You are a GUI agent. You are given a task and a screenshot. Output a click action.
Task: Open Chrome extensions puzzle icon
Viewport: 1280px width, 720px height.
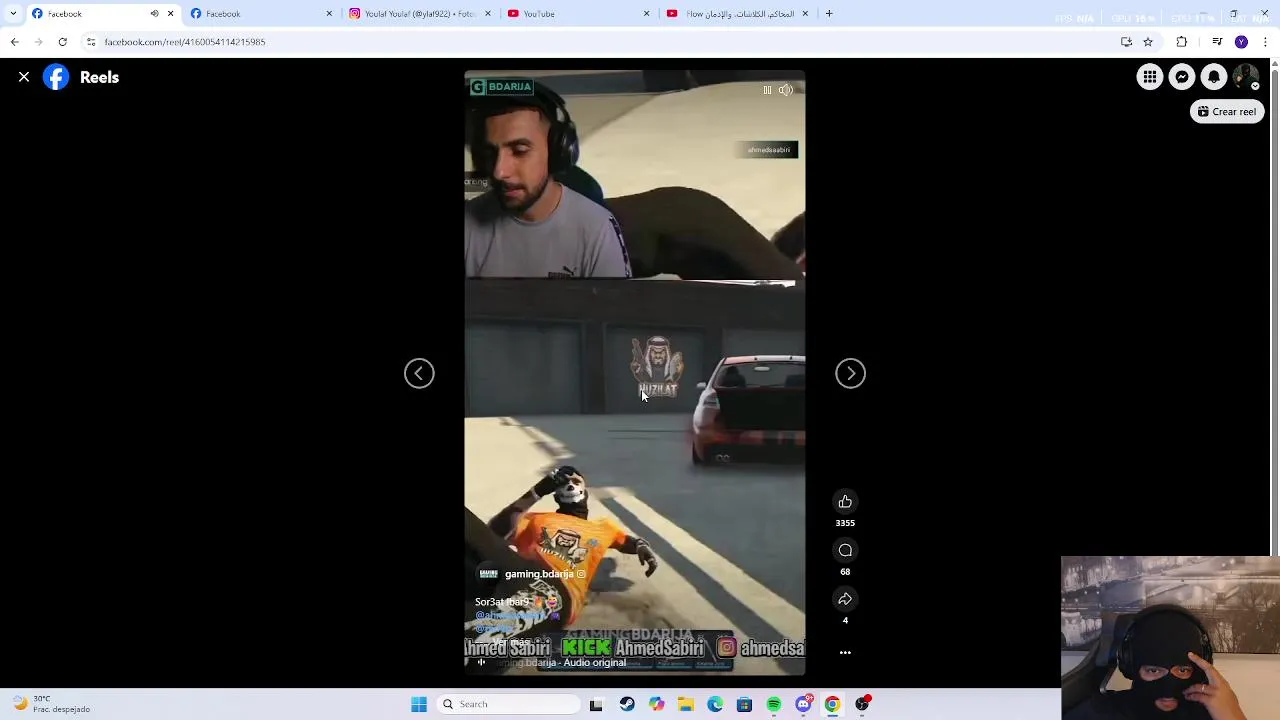[x=1182, y=42]
